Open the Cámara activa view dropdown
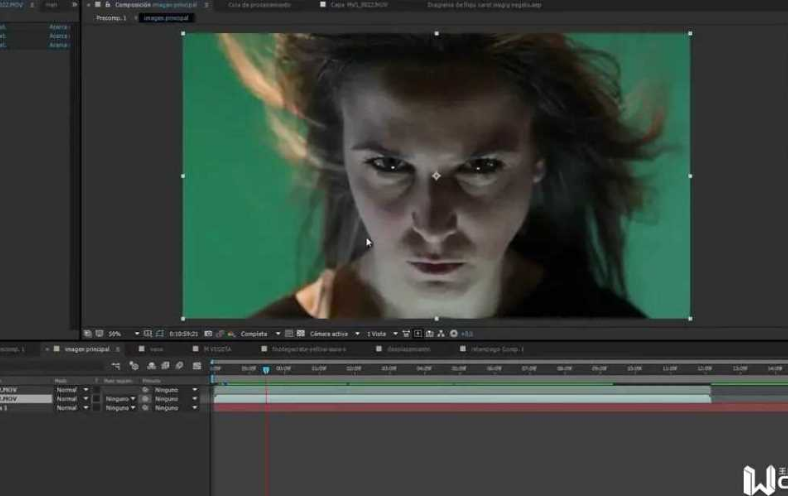The height and width of the screenshot is (496, 788). [x=334, y=334]
